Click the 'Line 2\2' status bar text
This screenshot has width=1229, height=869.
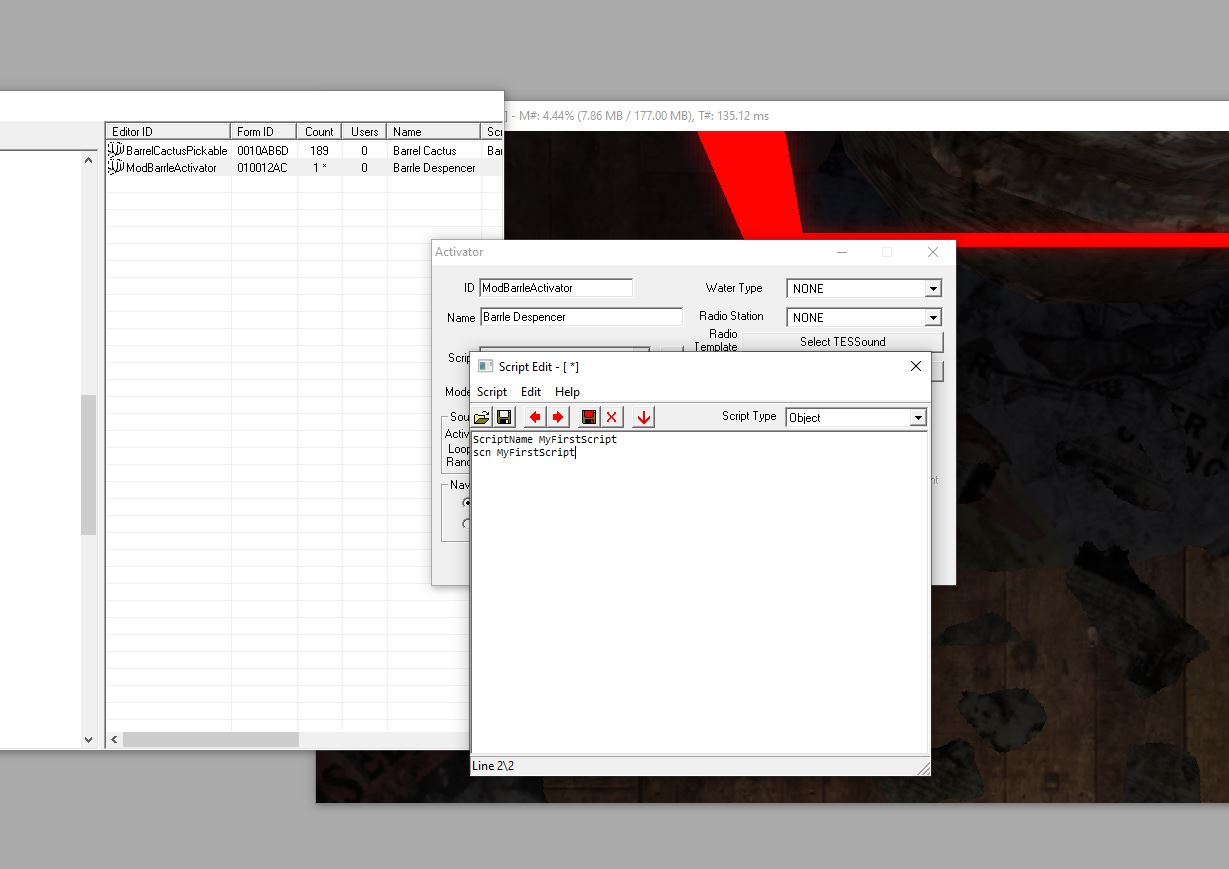point(493,766)
